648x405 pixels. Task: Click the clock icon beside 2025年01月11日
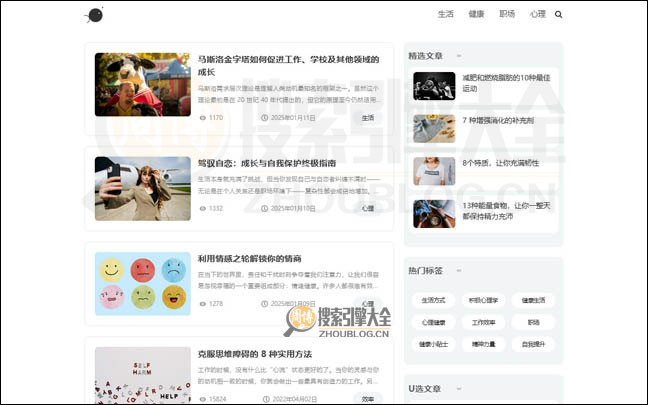264,118
